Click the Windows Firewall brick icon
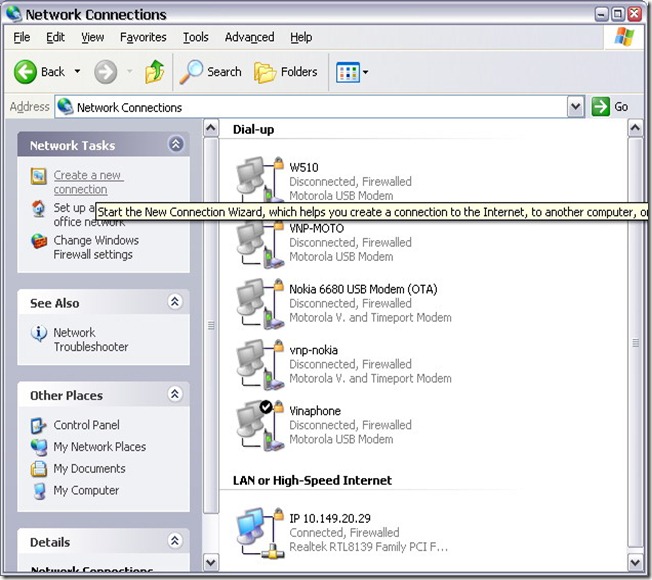652x580 pixels. 39,241
